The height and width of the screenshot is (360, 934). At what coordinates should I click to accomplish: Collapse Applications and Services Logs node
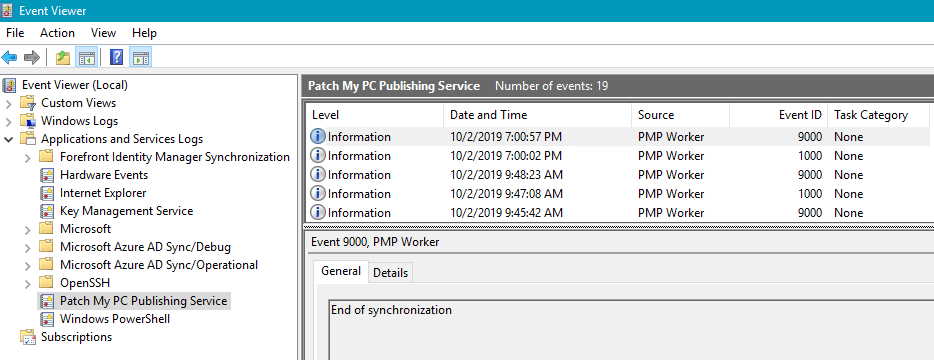point(8,139)
